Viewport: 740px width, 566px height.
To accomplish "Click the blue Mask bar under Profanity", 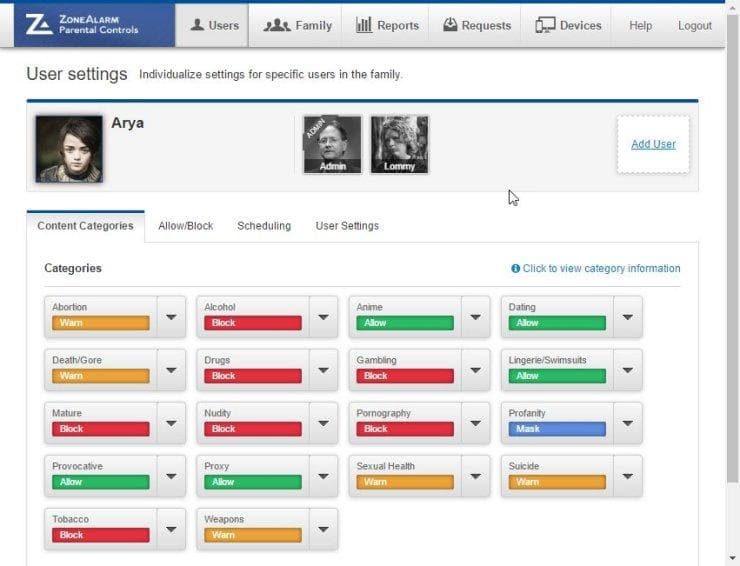I will [x=557, y=429].
